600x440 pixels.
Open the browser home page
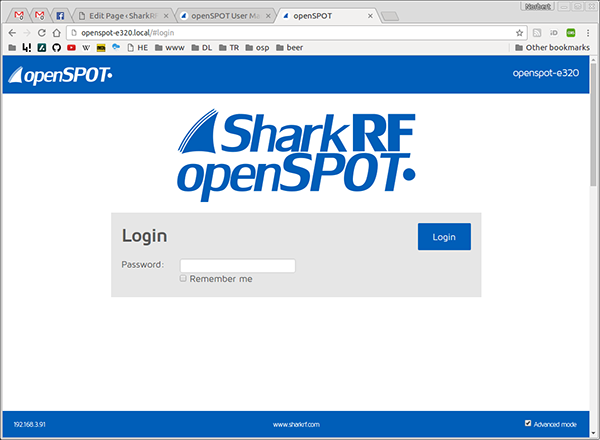click(x=57, y=33)
